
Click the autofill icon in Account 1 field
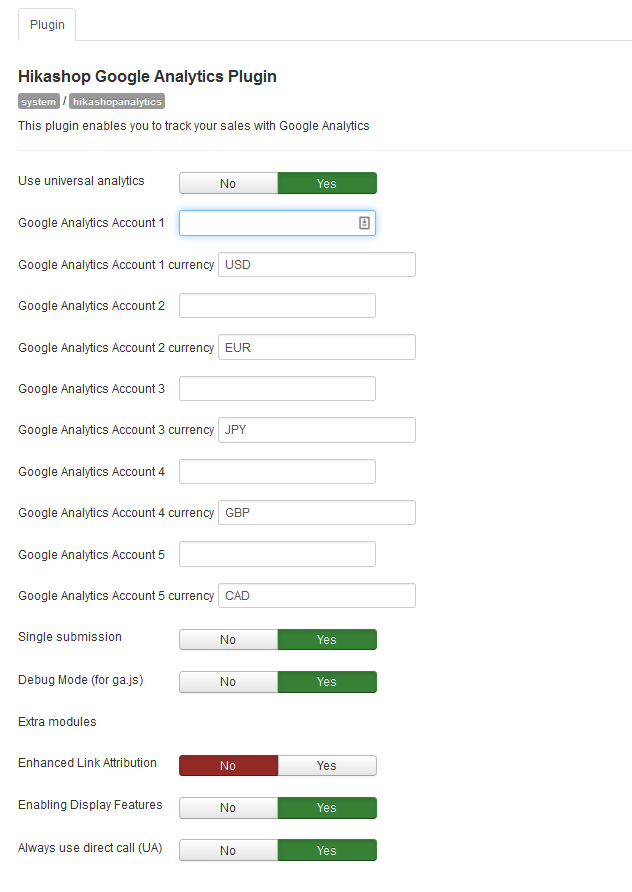[x=364, y=223]
